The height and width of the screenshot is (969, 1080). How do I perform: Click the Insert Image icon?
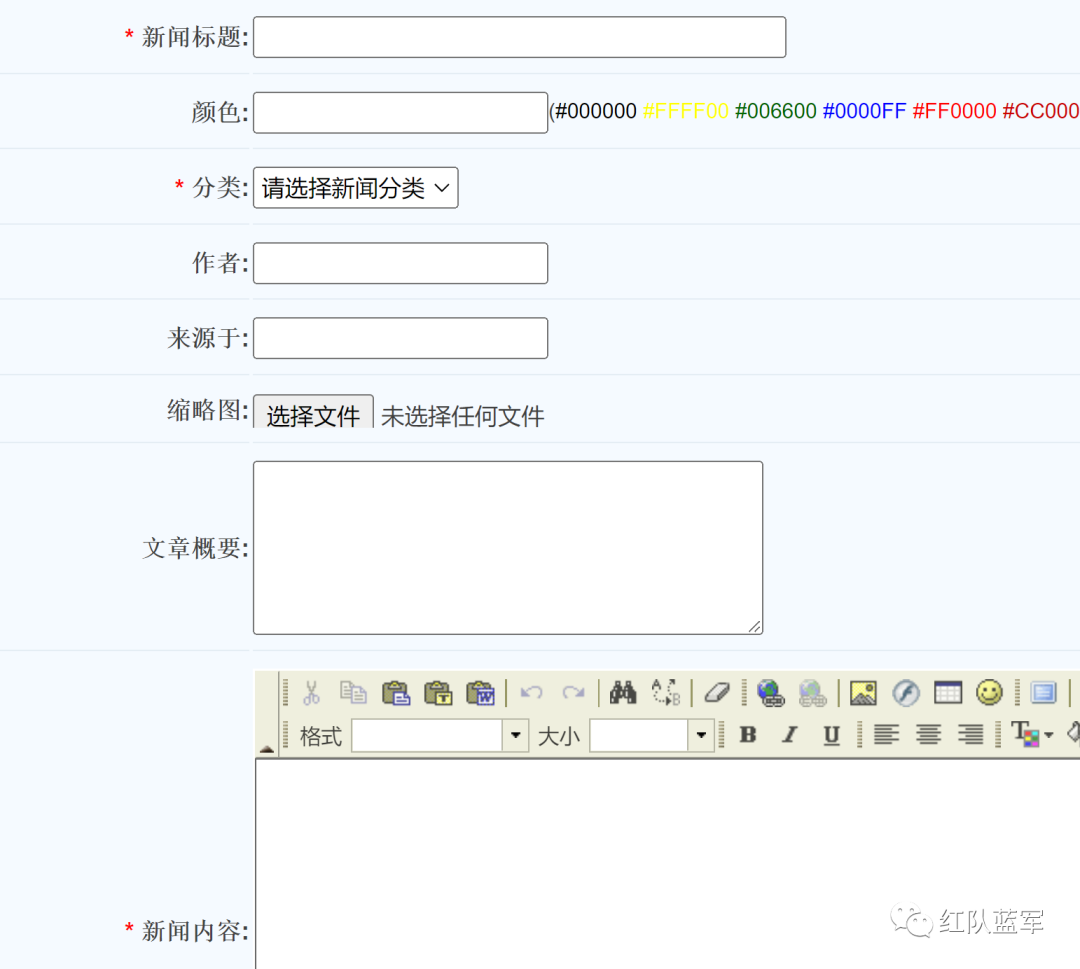click(863, 692)
